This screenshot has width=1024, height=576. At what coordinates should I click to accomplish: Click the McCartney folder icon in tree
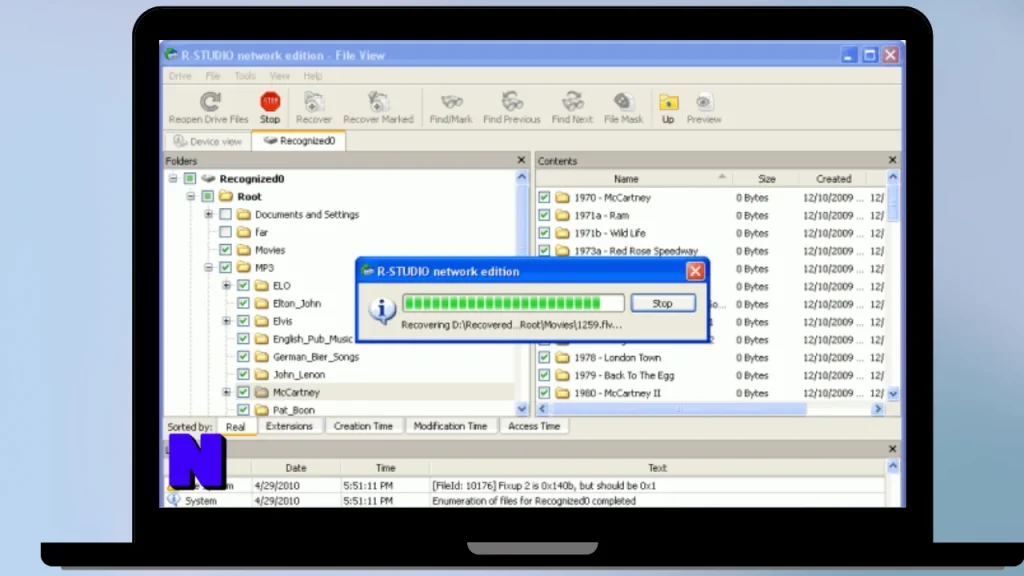pyautogui.click(x=262, y=392)
